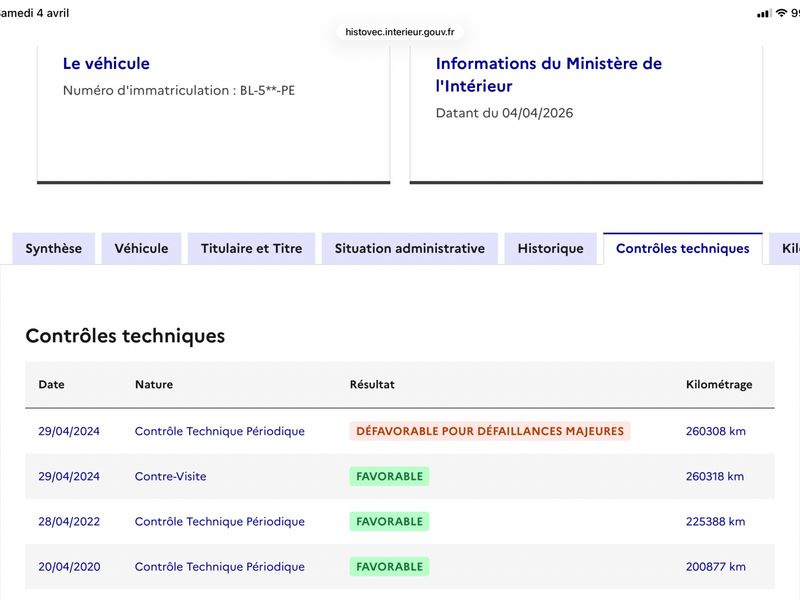Screen dimensions: 800x600
Task: Tap the cellular signal bars icon
Action: pyautogui.click(x=764, y=14)
